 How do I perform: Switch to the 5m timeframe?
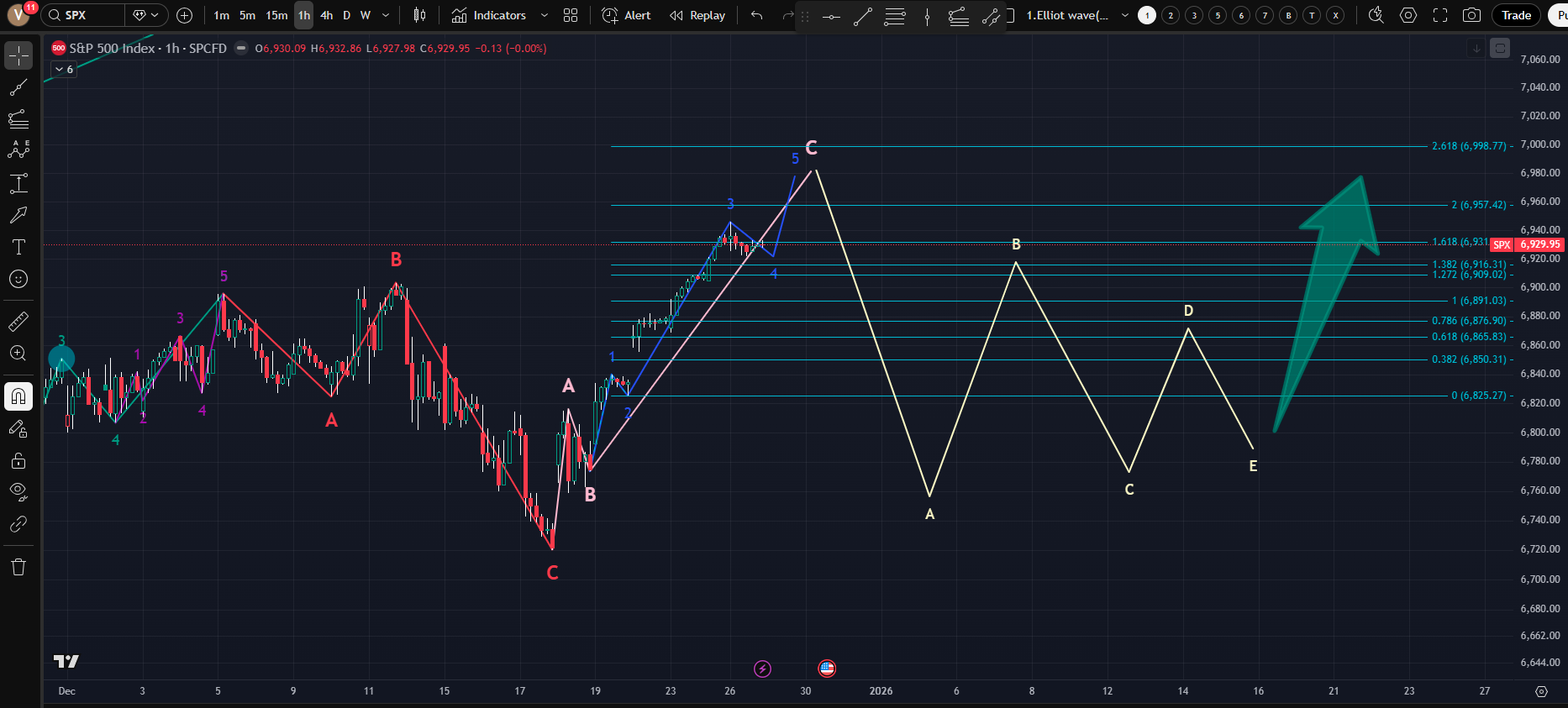tap(247, 15)
